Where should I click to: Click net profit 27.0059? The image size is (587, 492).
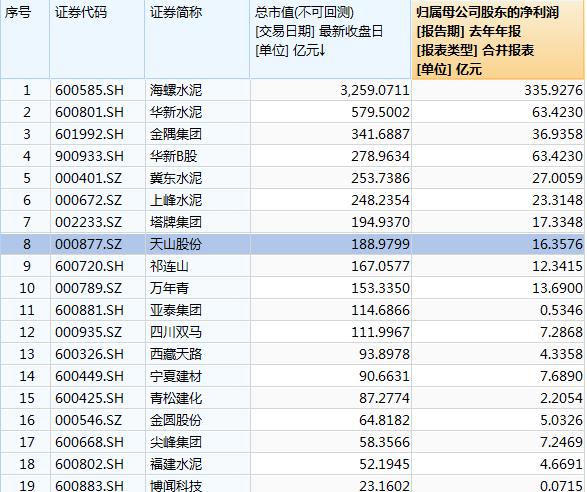[557, 178]
